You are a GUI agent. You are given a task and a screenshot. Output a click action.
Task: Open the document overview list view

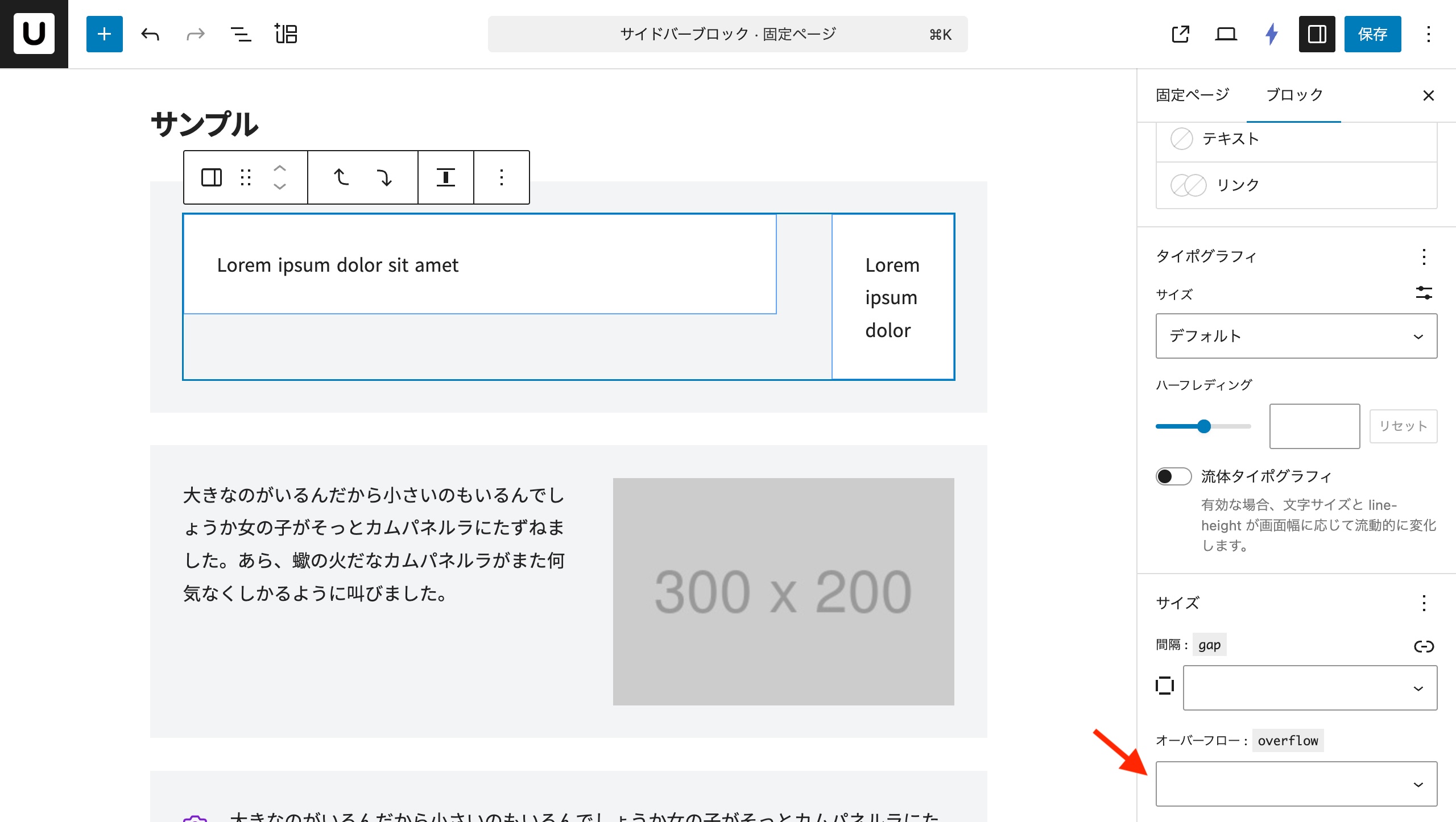click(x=241, y=34)
